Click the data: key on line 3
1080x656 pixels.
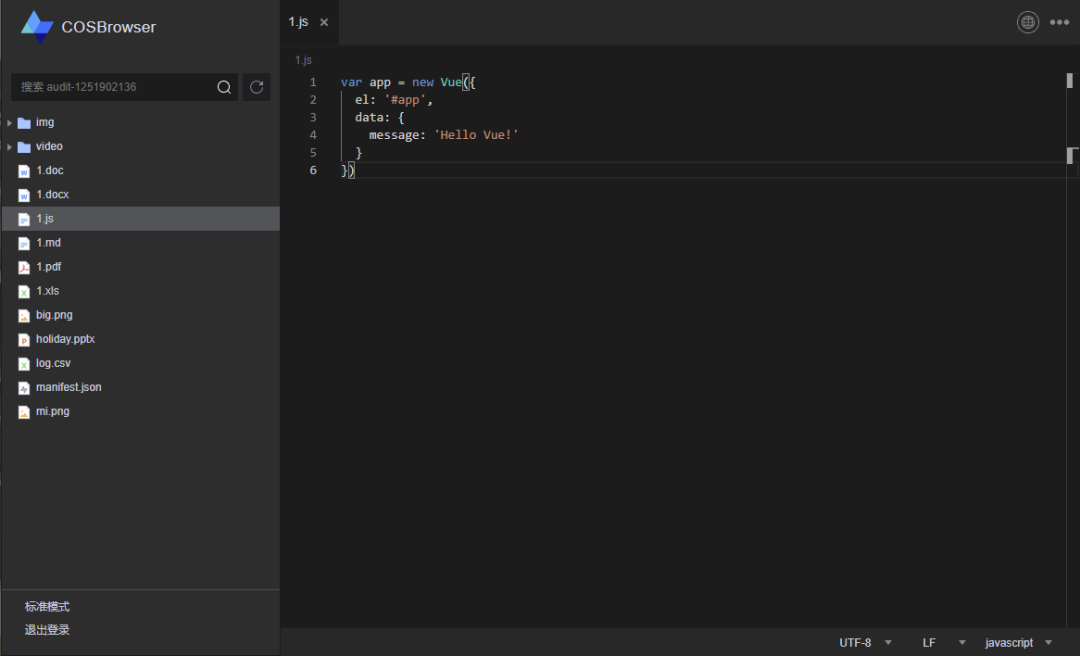[x=372, y=117]
